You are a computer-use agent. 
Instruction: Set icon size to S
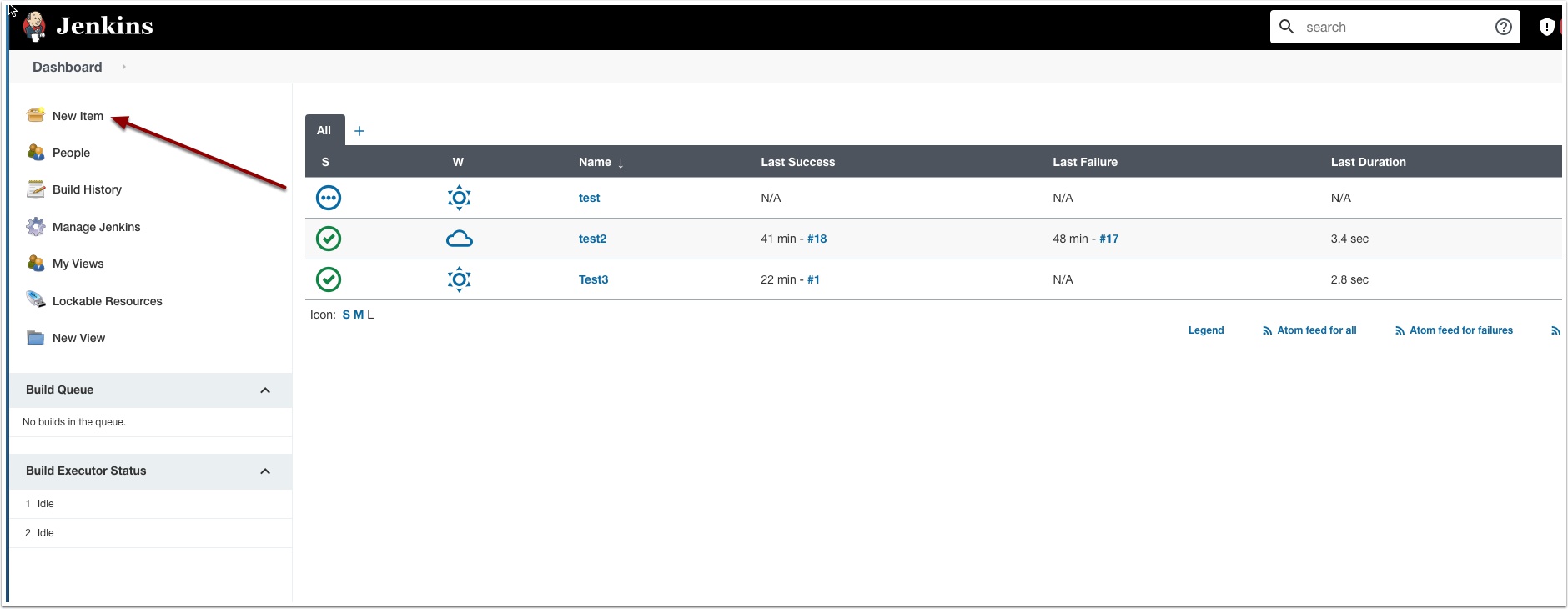coord(346,315)
